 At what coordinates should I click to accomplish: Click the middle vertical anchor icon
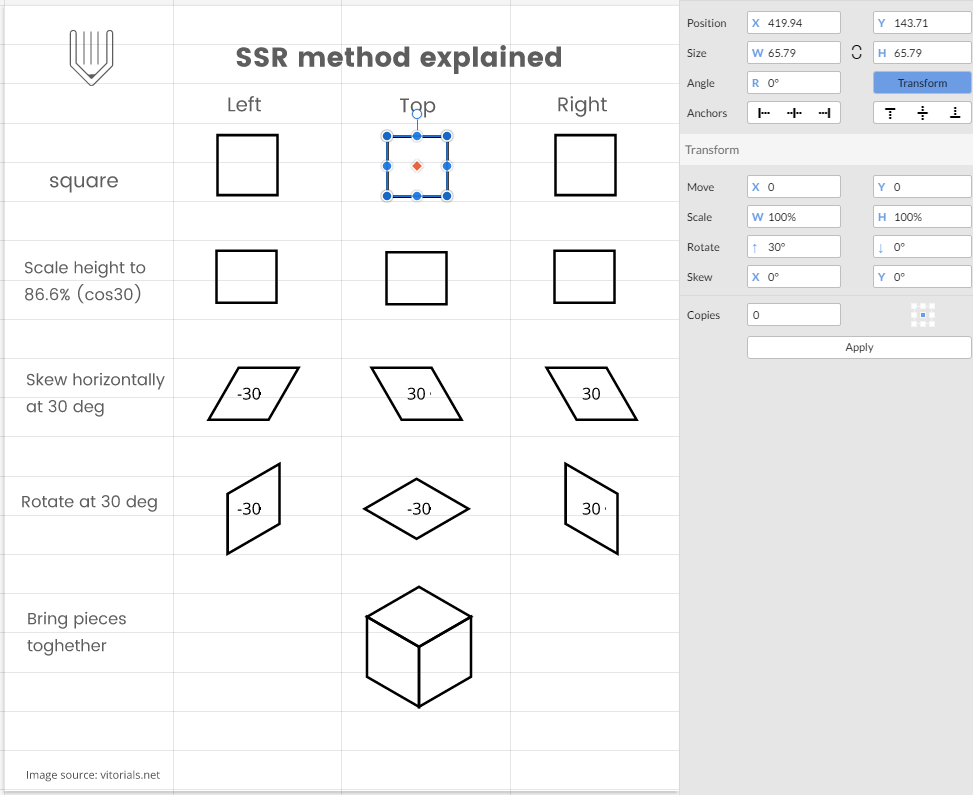923,113
